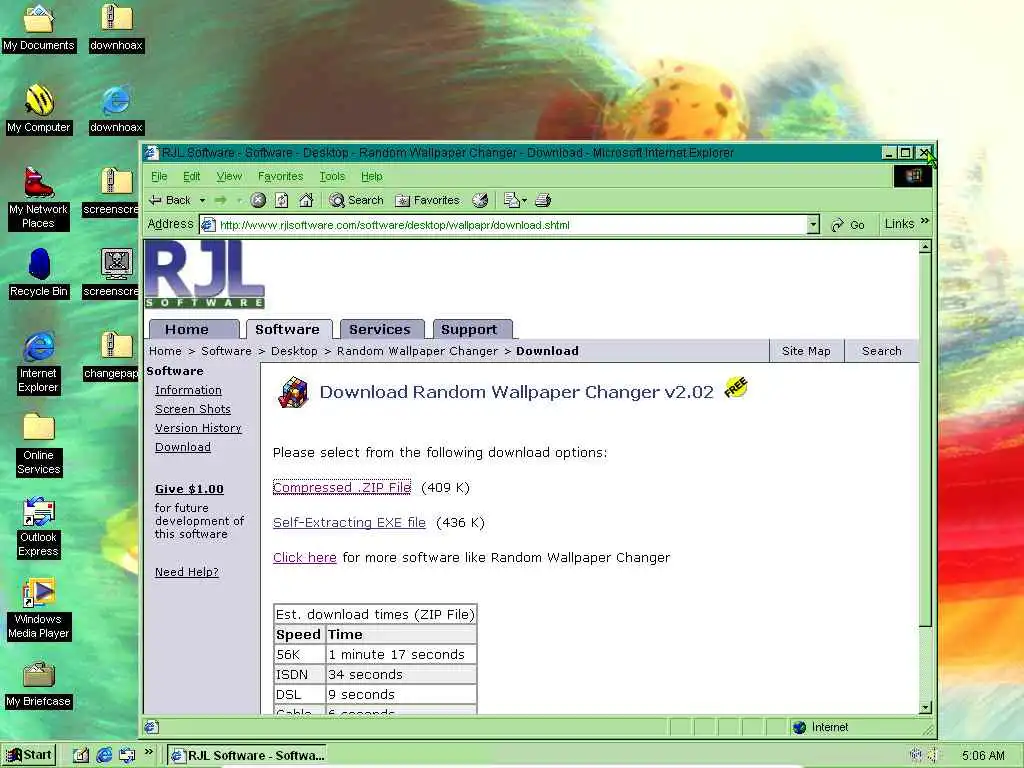Select Windows Media Player desktop icon

pos(39,609)
